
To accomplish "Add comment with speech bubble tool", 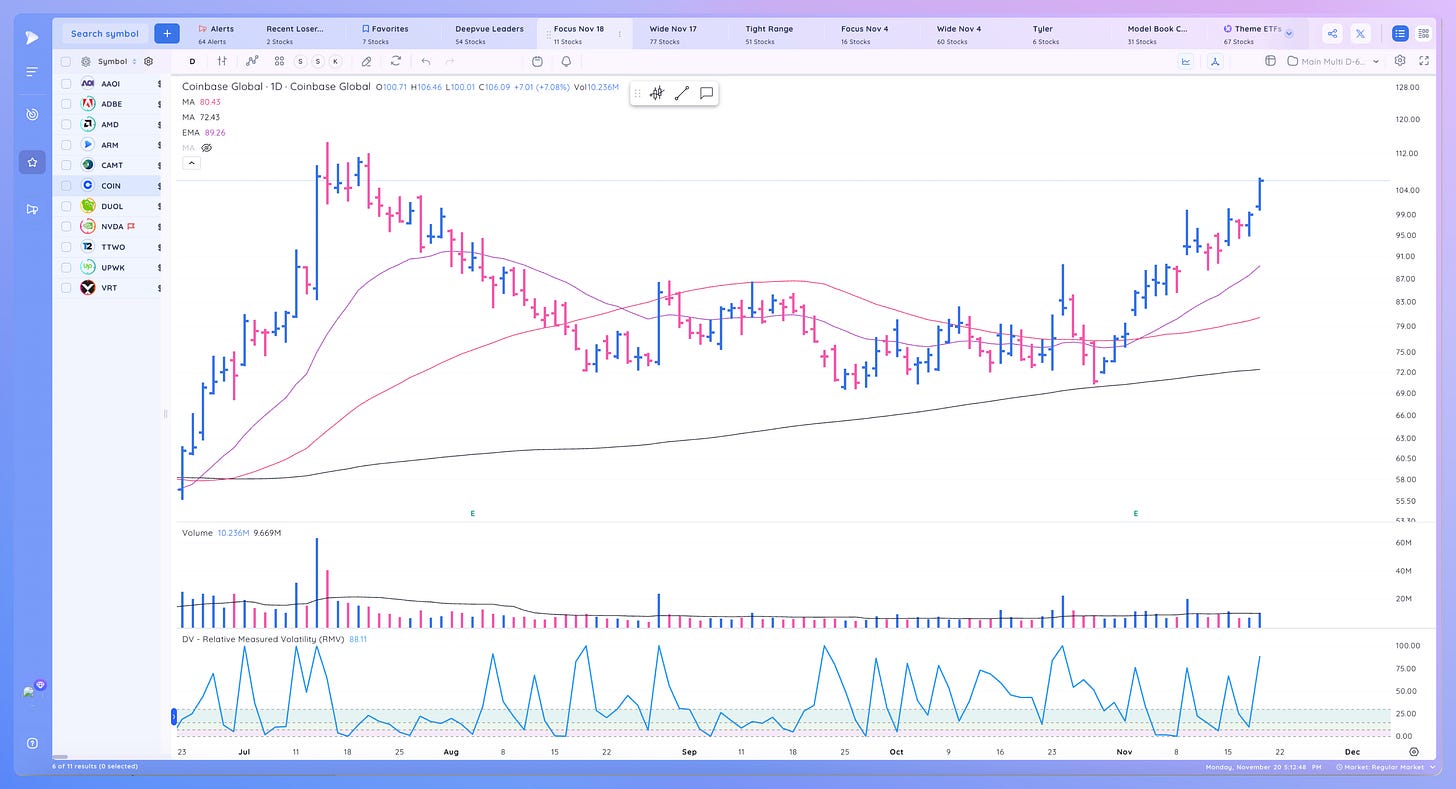I will [706, 93].
